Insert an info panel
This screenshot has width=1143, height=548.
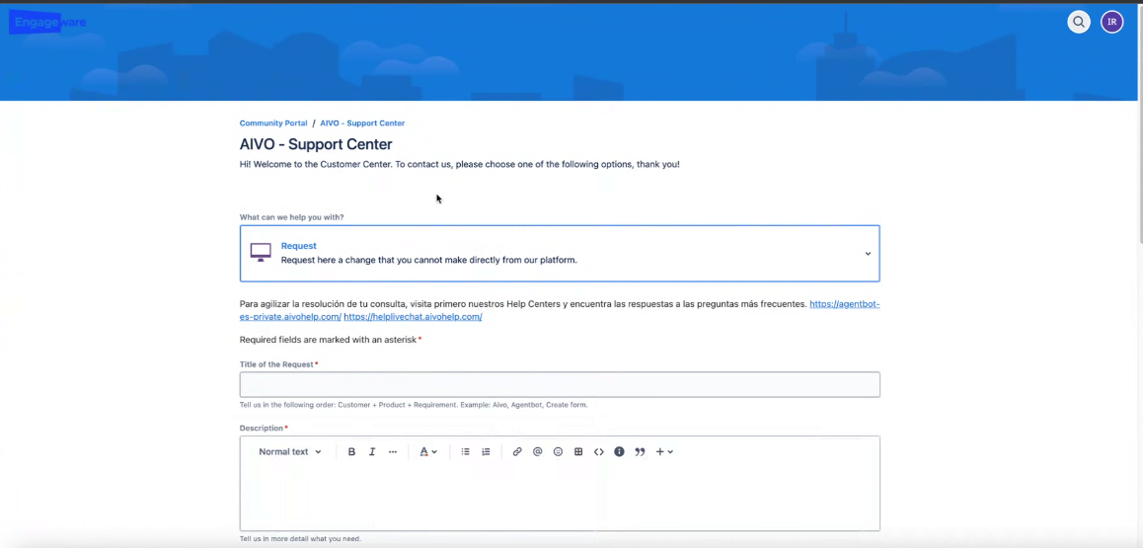click(619, 452)
